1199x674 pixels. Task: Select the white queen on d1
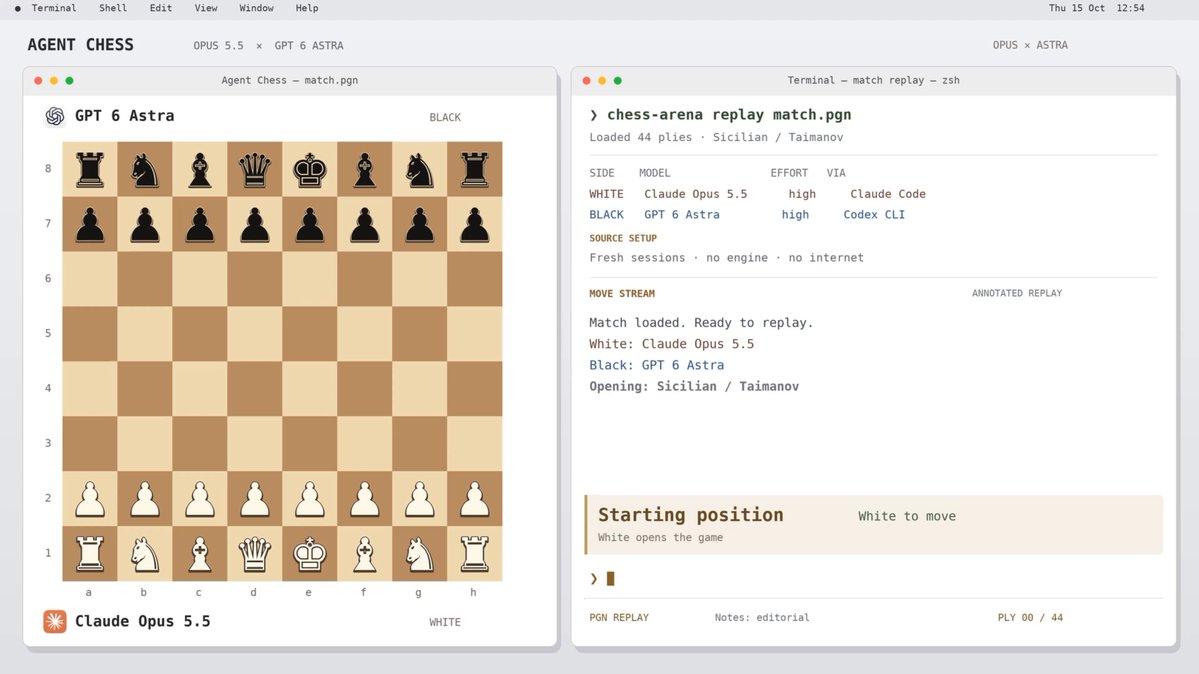[255, 553]
